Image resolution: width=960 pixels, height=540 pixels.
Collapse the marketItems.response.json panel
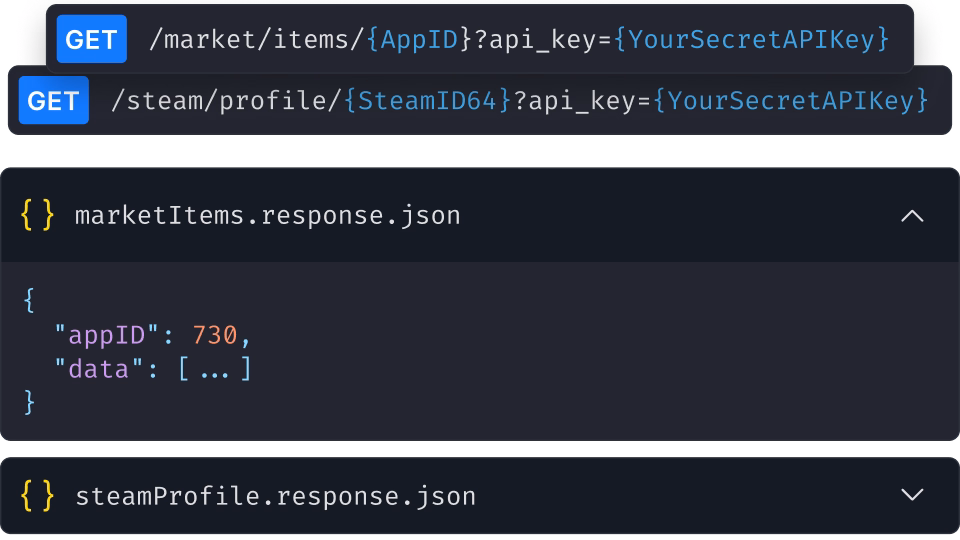(912, 216)
